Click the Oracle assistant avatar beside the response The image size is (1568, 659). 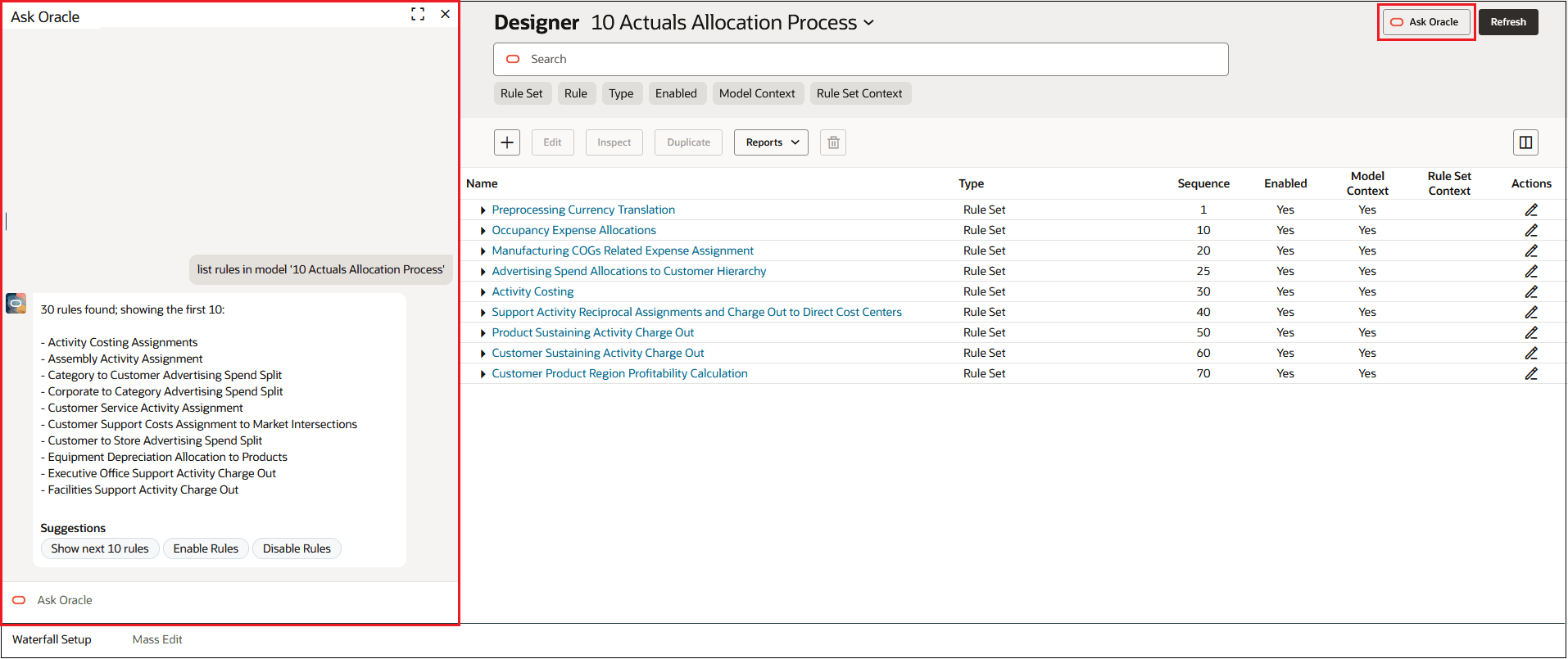click(16, 304)
